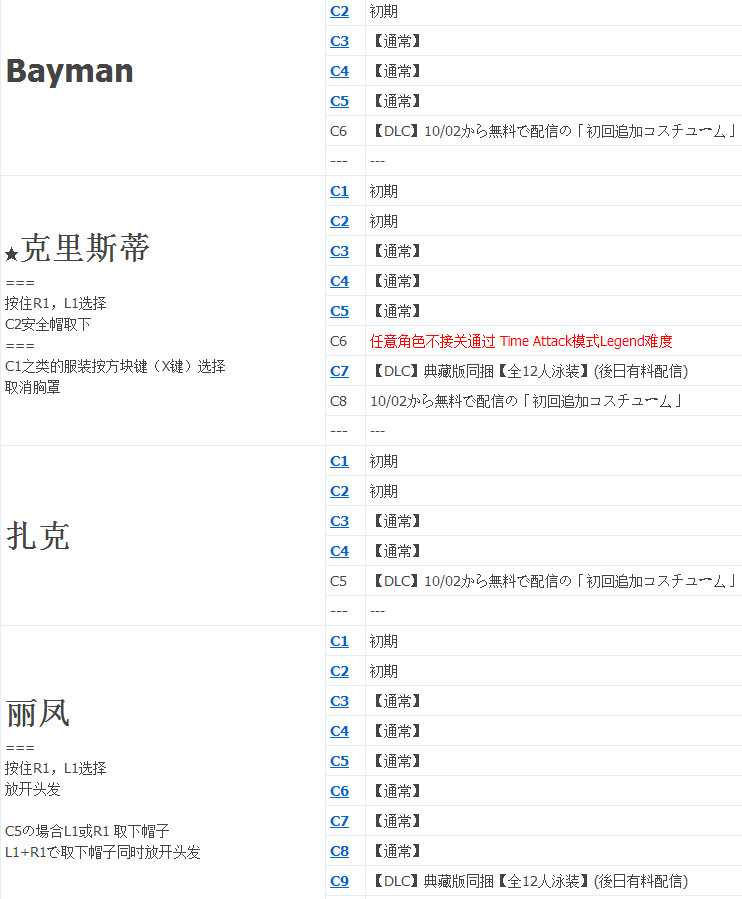This screenshot has height=899, width=742.
Task: Click 丽凤's C3 costume link
Action: click(339, 701)
